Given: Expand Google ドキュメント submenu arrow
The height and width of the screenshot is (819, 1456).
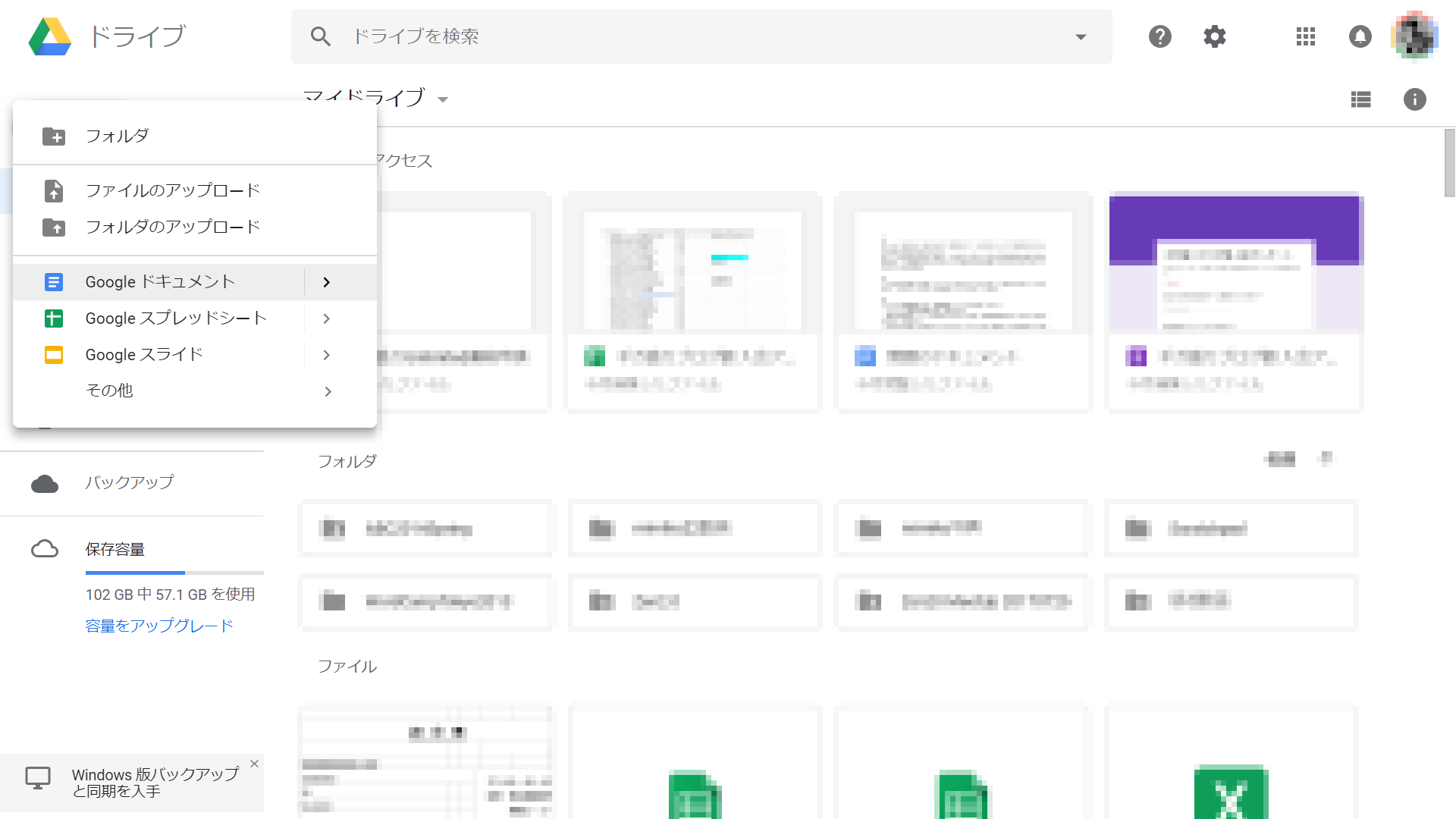Looking at the screenshot, I should 327,282.
